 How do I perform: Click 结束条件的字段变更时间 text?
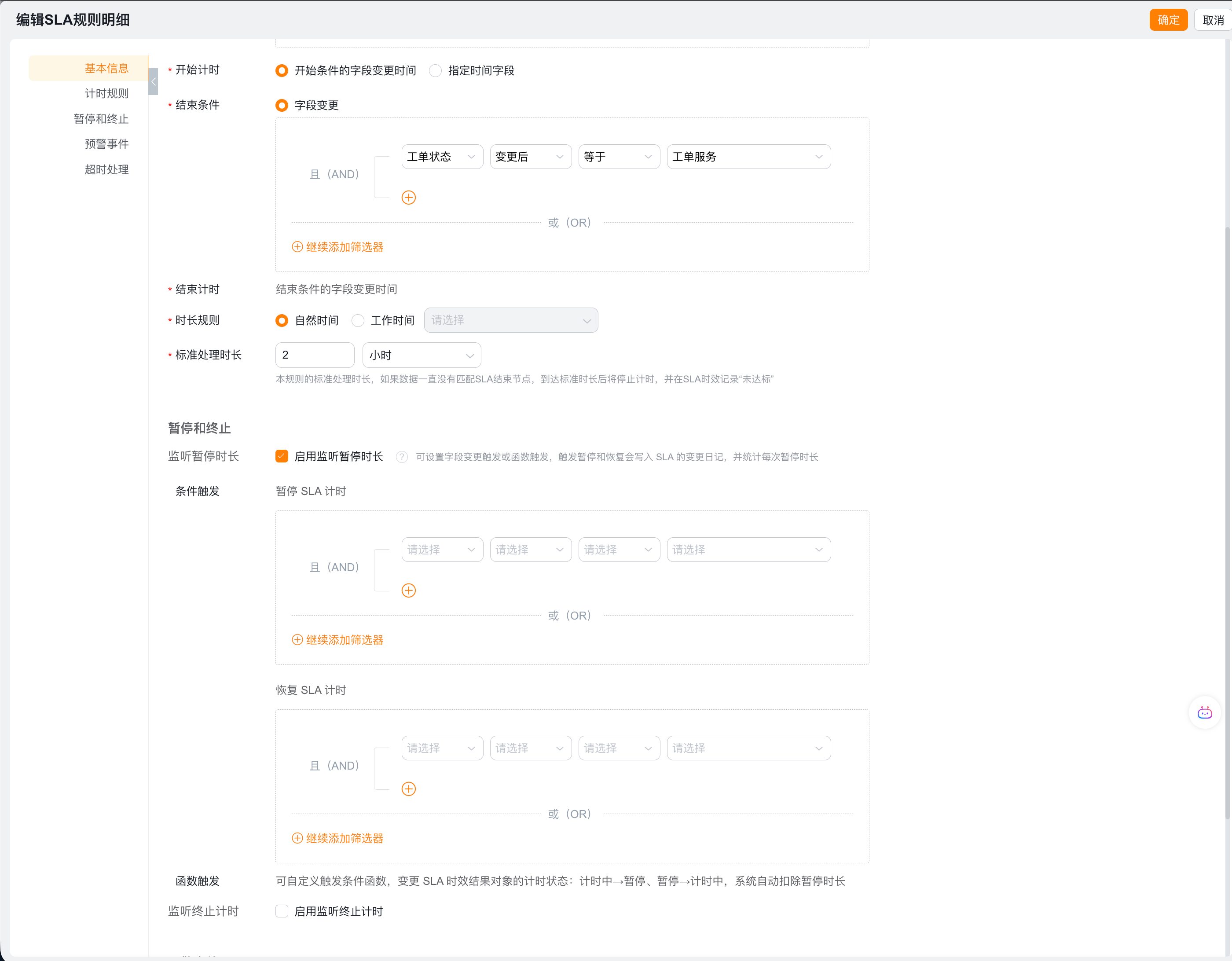336,290
